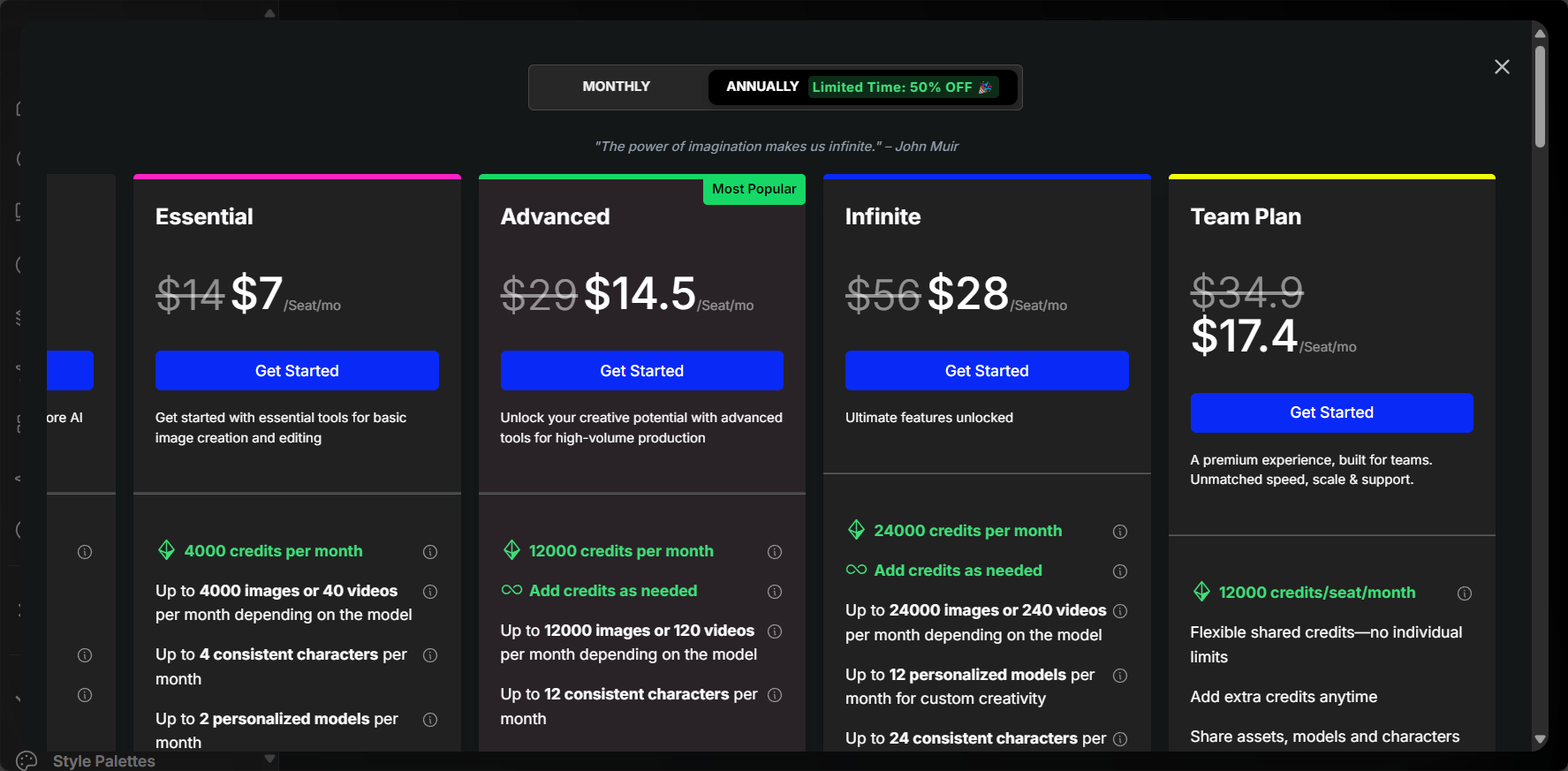This screenshot has height=771, width=1568.
Task: Open info icon beside 24000 credits per month
Action: coord(1120,532)
